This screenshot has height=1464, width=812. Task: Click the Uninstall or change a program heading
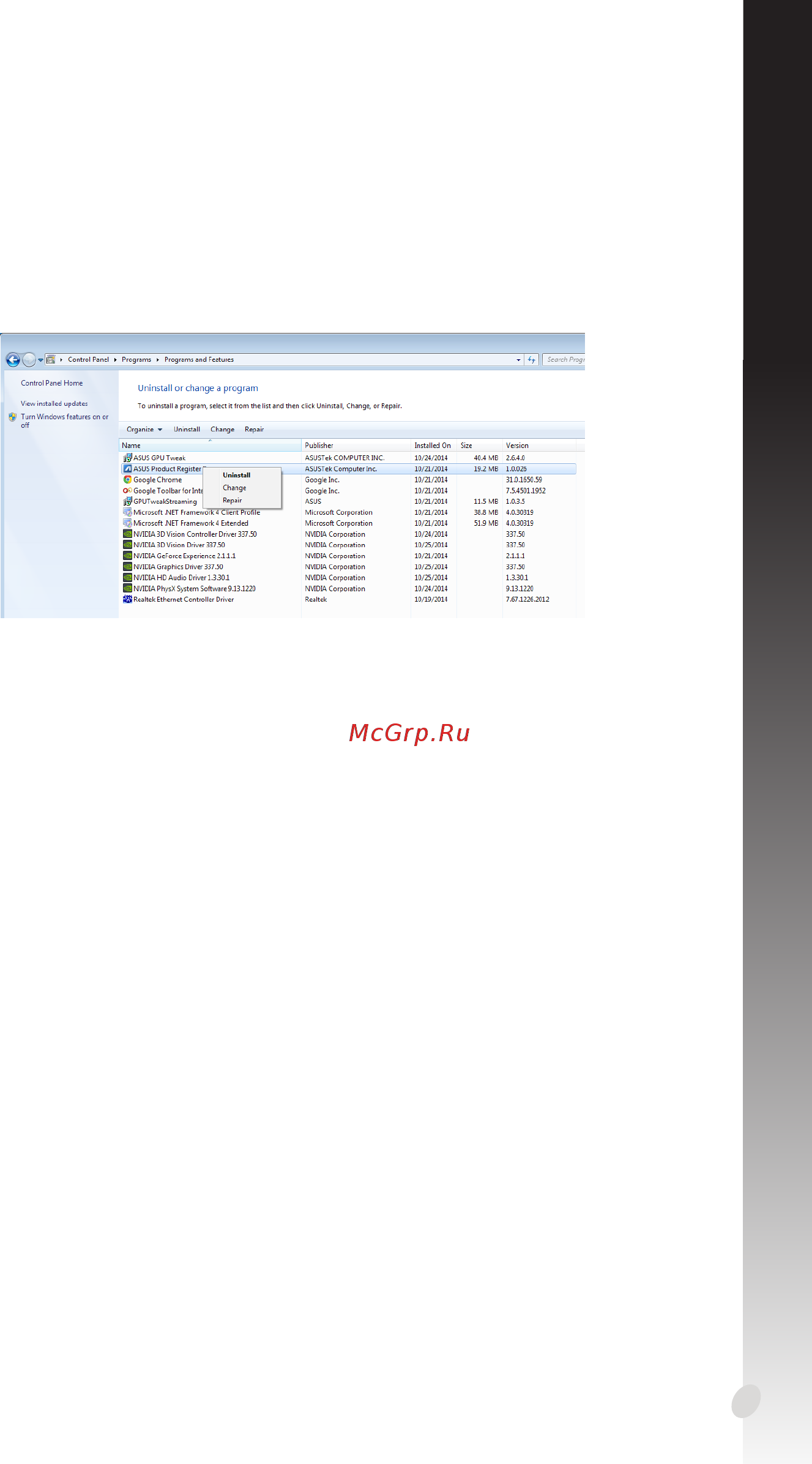pyautogui.click(x=198, y=388)
